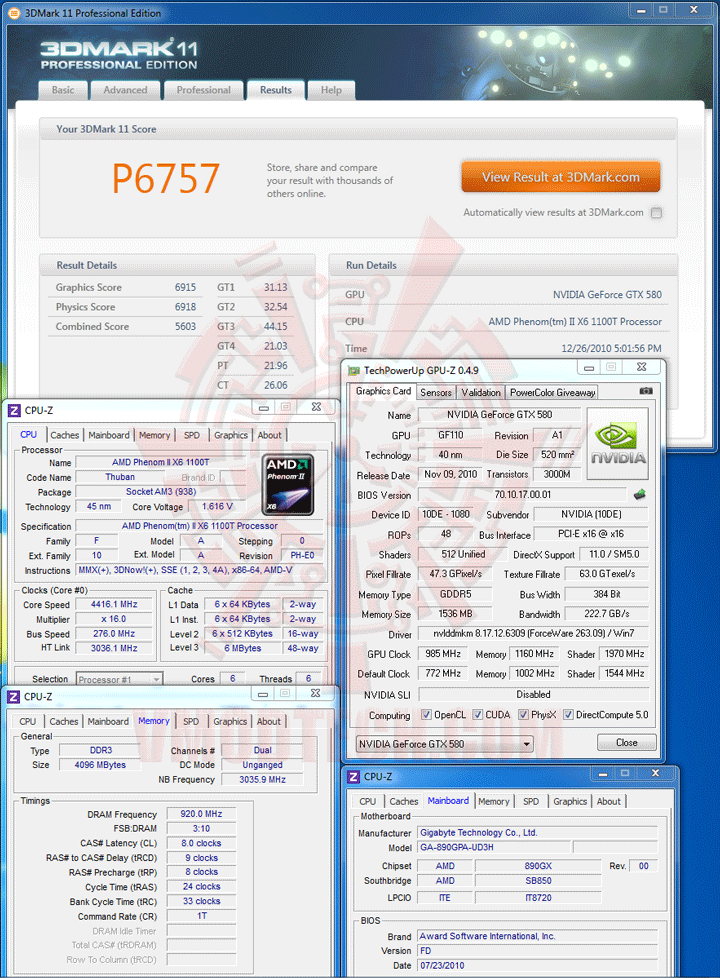This screenshot has height=978, width=720.
Task: Click the CPU-Z icon in the Mainboard window title bar
Action: [353, 777]
